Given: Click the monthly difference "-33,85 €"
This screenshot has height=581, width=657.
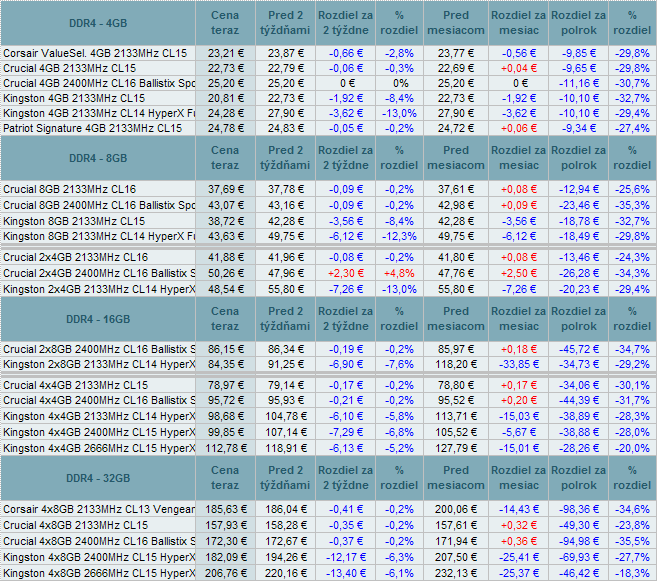Looking at the screenshot, I should pos(519,364).
